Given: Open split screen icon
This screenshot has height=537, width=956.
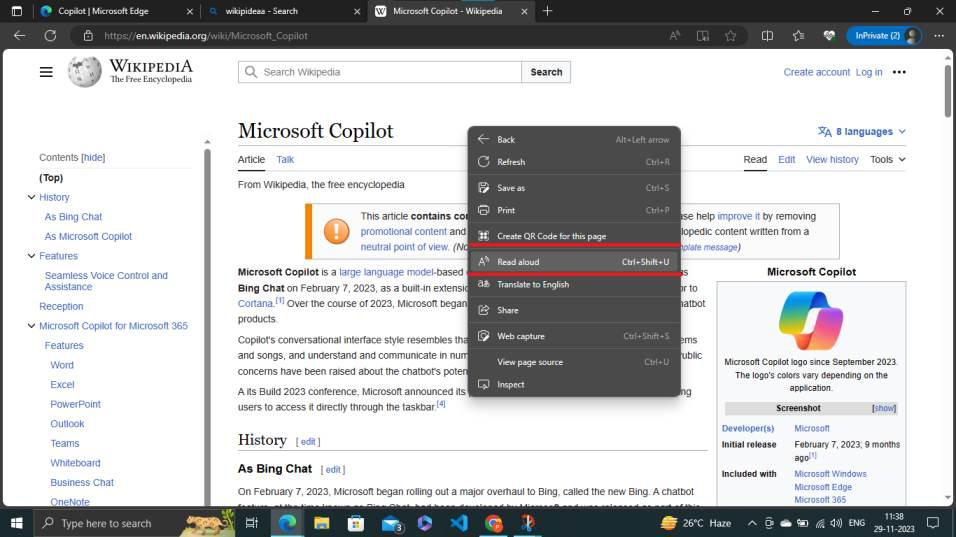Looking at the screenshot, I should coord(767,36).
